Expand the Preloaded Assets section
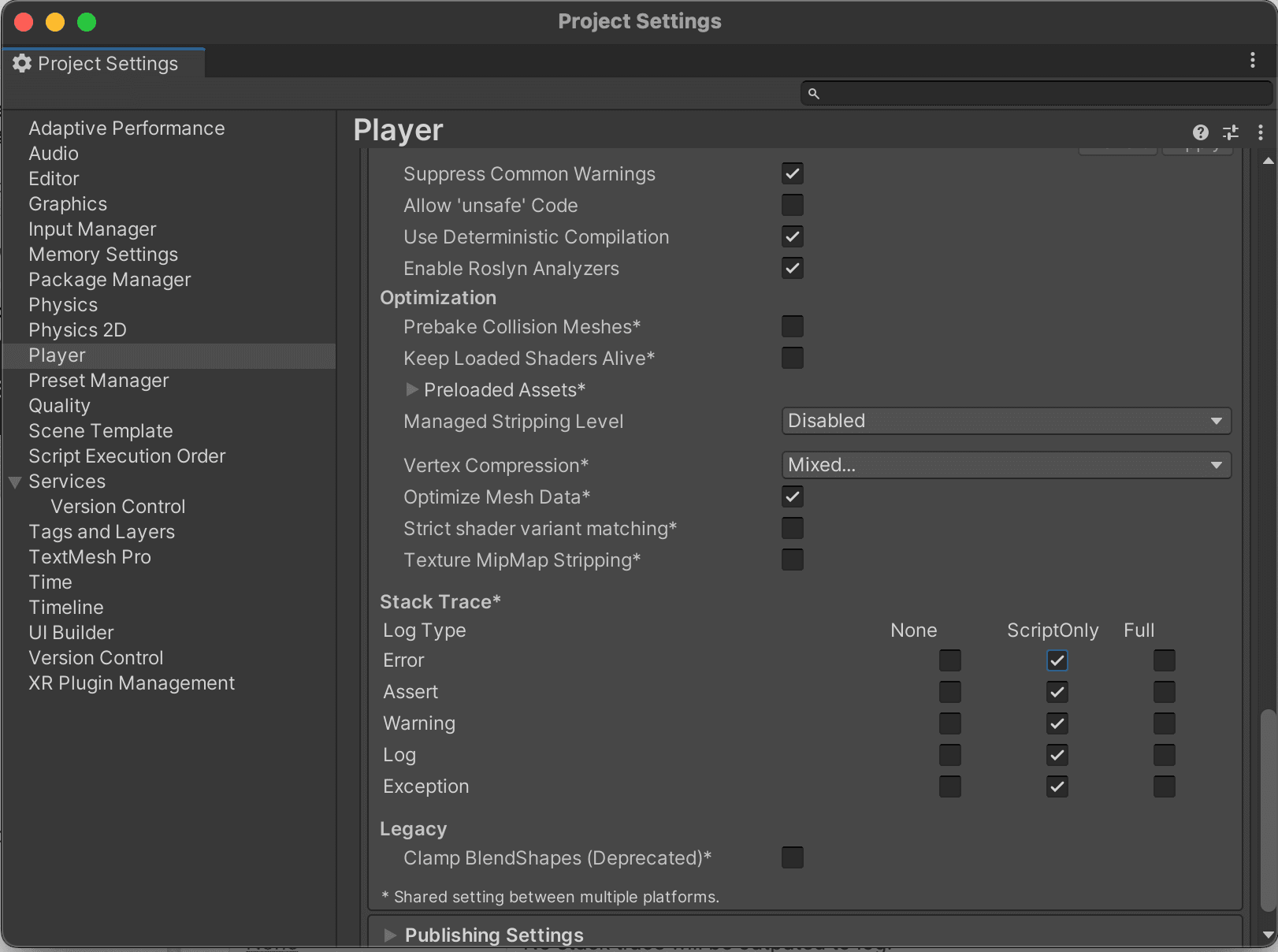The width and height of the screenshot is (1278, 952). click(x=413, y=389)
